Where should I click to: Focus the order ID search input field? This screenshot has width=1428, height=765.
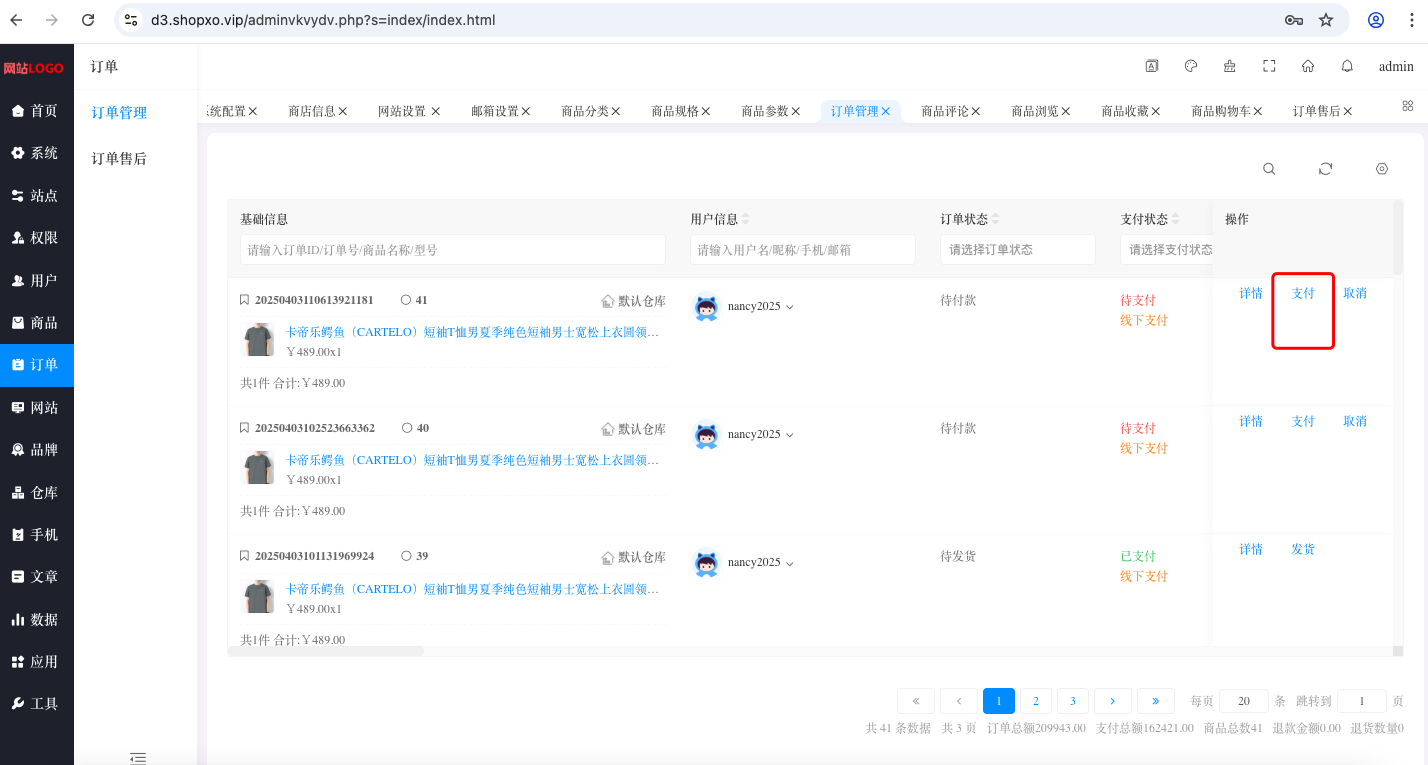click(x=453, y=250)
